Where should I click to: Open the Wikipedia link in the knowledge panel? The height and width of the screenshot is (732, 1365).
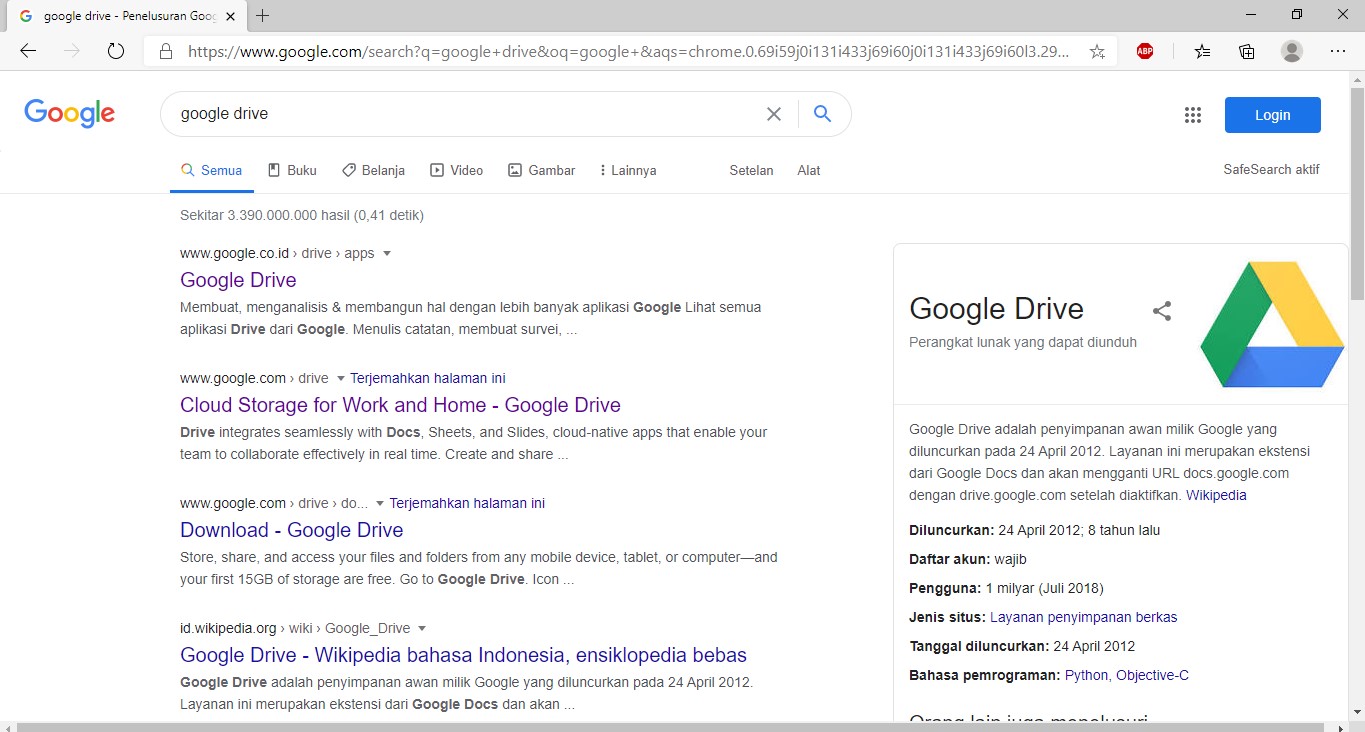(1216, 494)
